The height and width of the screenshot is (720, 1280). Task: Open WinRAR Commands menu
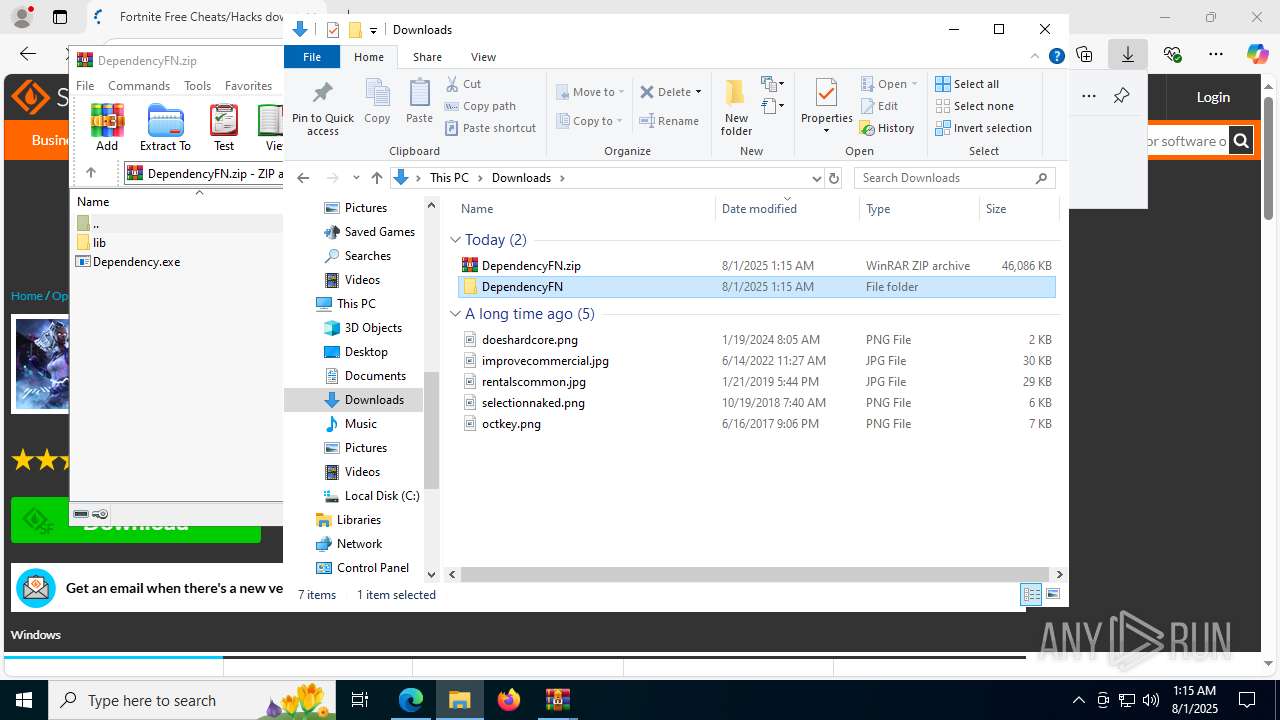coord(139,86)
